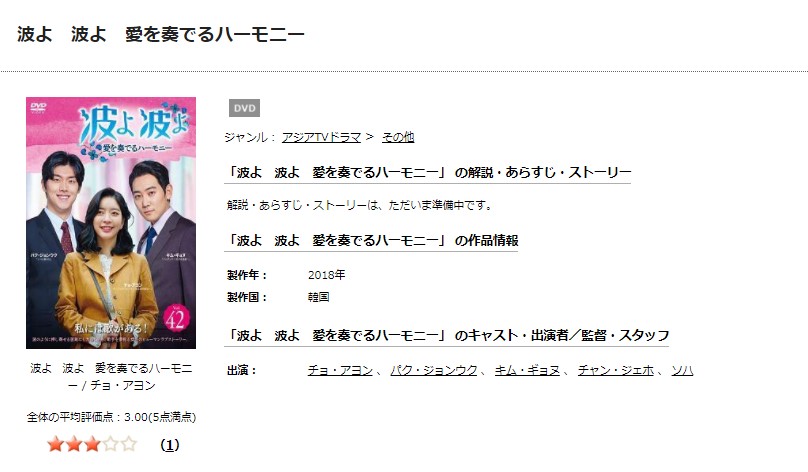Open the アジアTVドラマ genre link

pyautogui.click(x=321, y=137)
